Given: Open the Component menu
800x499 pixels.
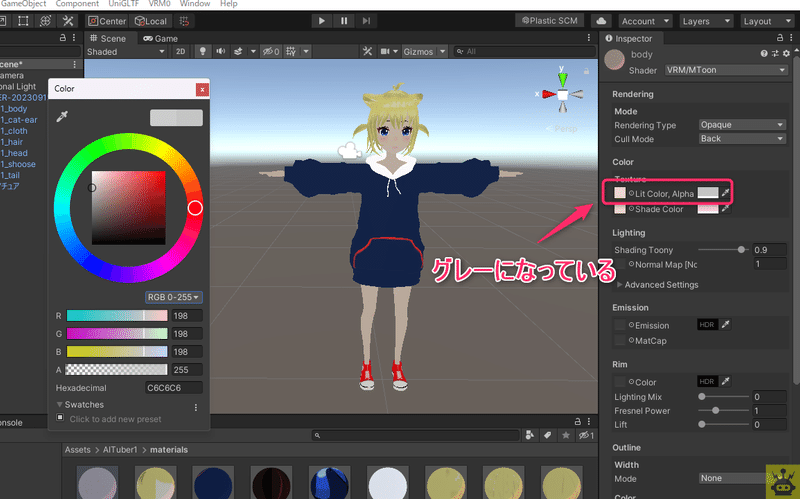Looking at the screenshot, I should (x=77, y=4).
